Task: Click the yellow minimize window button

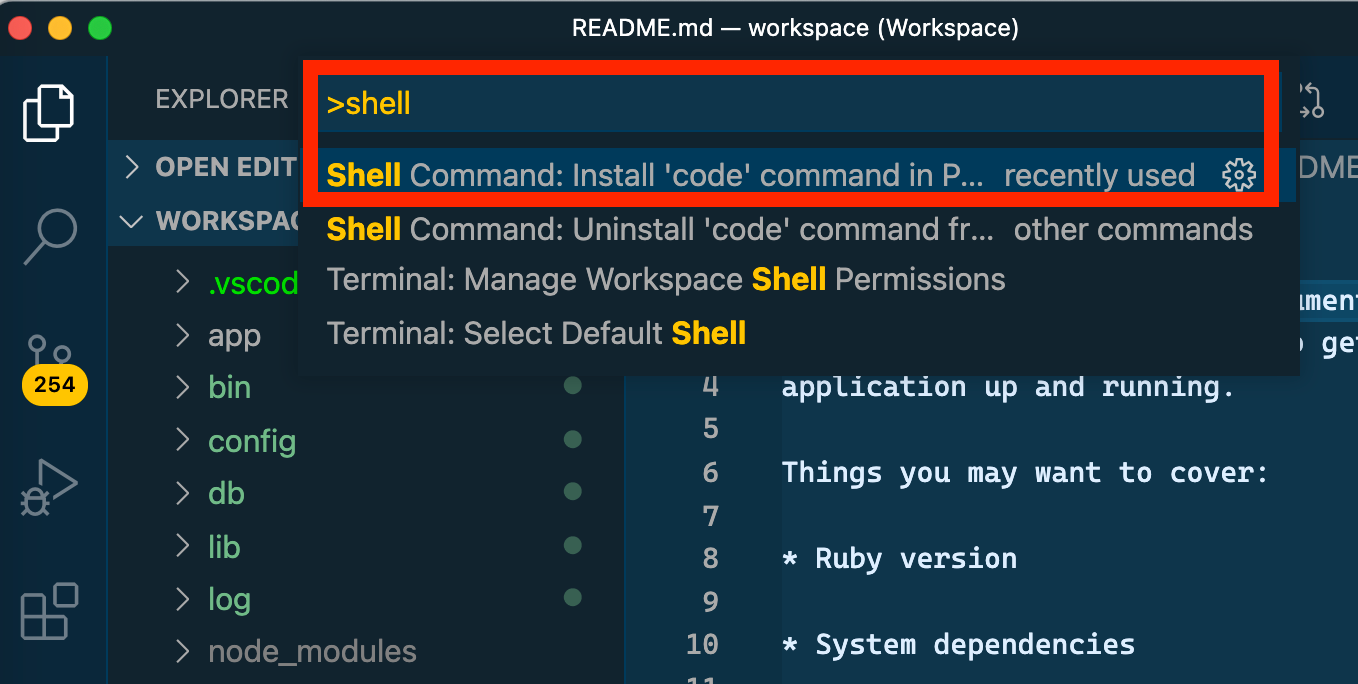Action: point(60,28)
